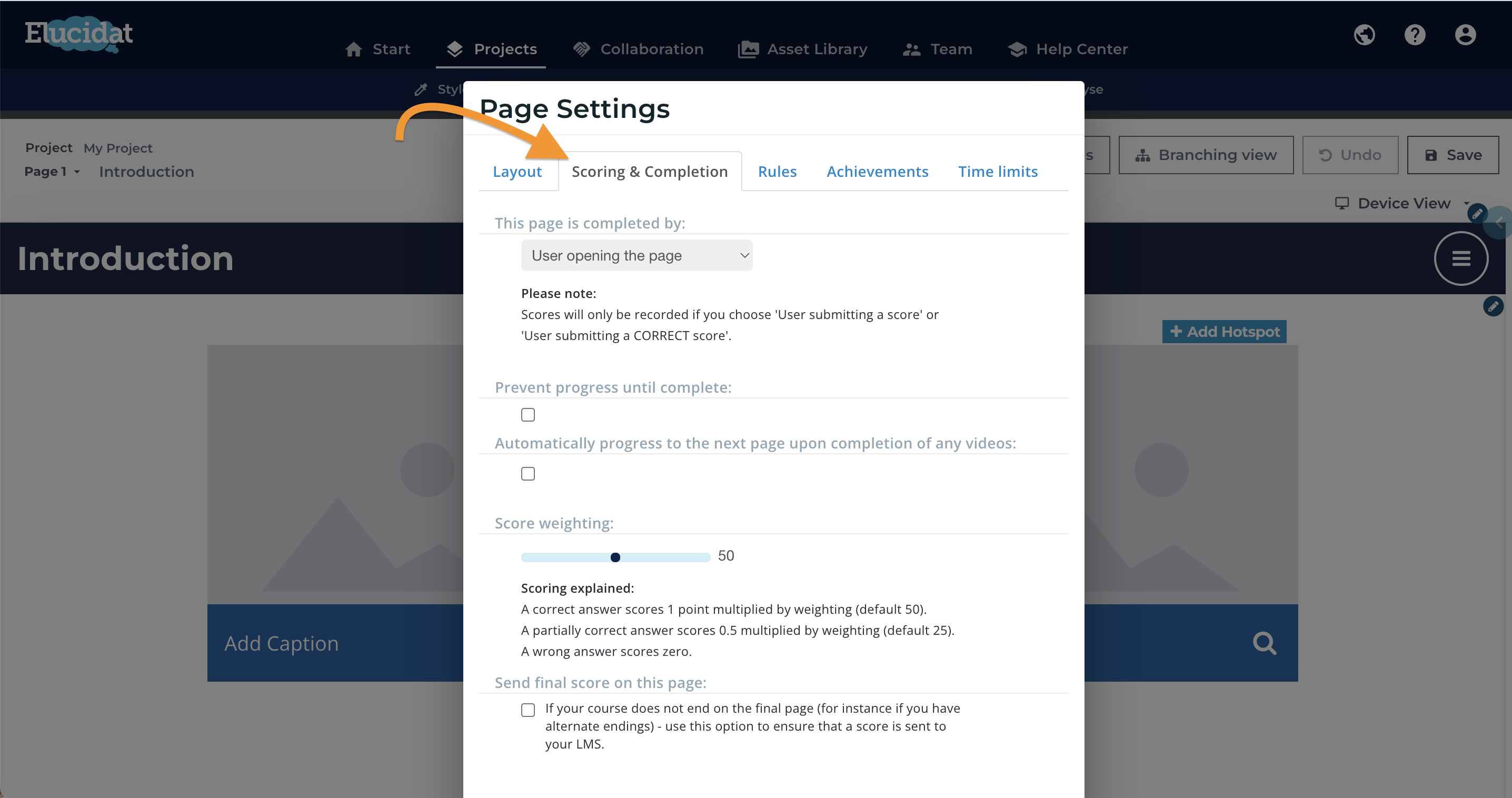This screenshot has height=798, width=1512.
Task: Switch to the Achievements tab
Action: coord(878,171)
